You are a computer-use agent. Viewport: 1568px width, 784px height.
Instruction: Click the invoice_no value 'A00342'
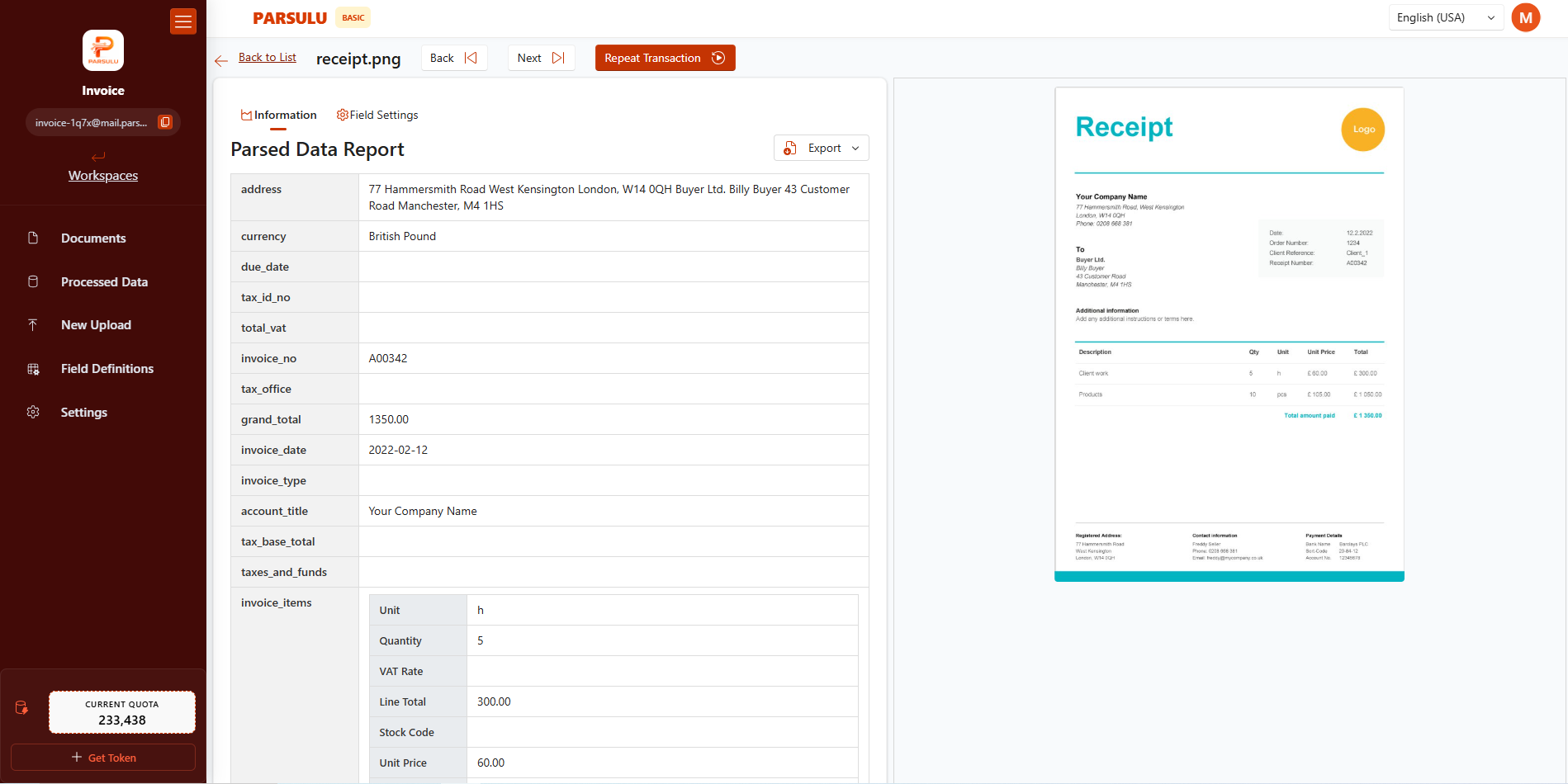(388, 358)
